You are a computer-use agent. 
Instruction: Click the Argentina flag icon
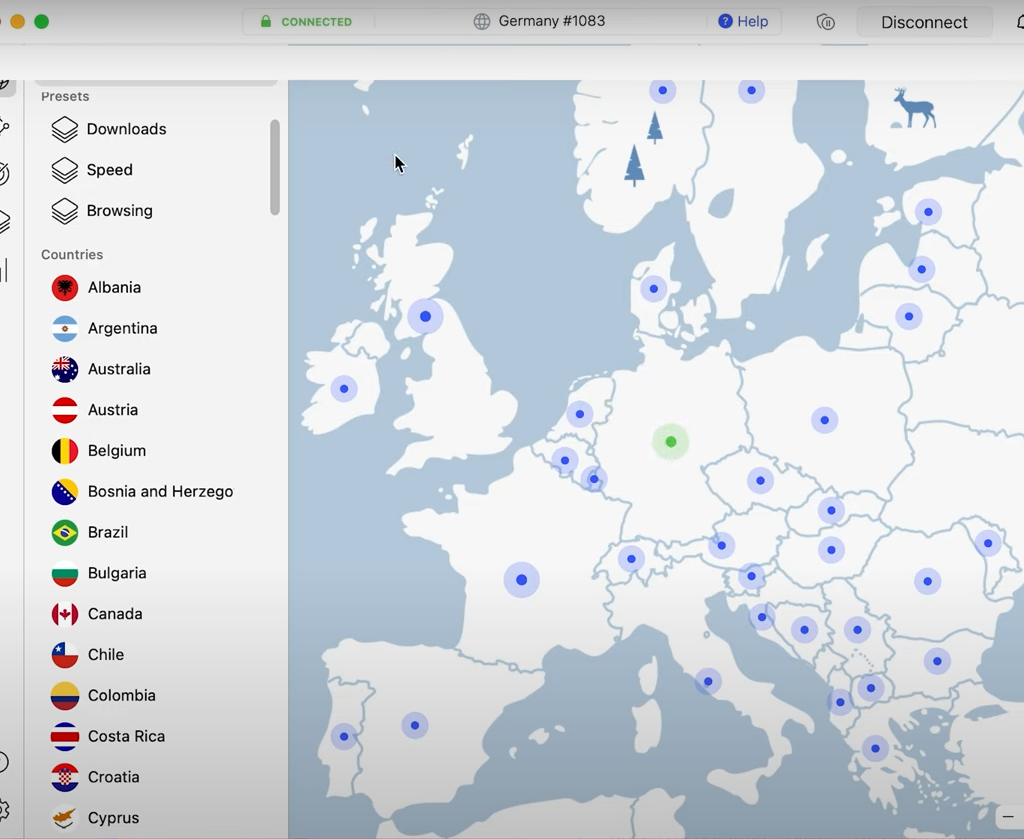tap(65, 328)
